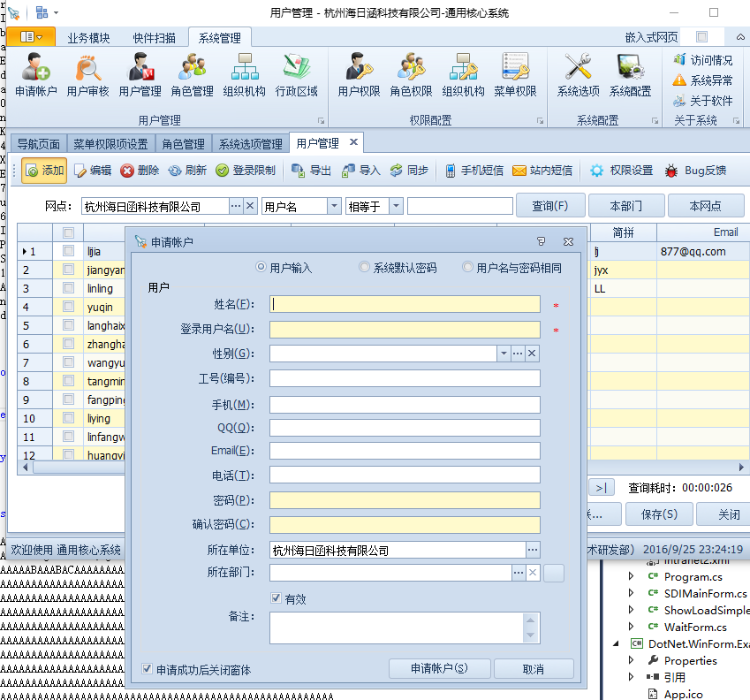
Task: Focus the 手机(M) input field
Action: click(x=405, y=405)
